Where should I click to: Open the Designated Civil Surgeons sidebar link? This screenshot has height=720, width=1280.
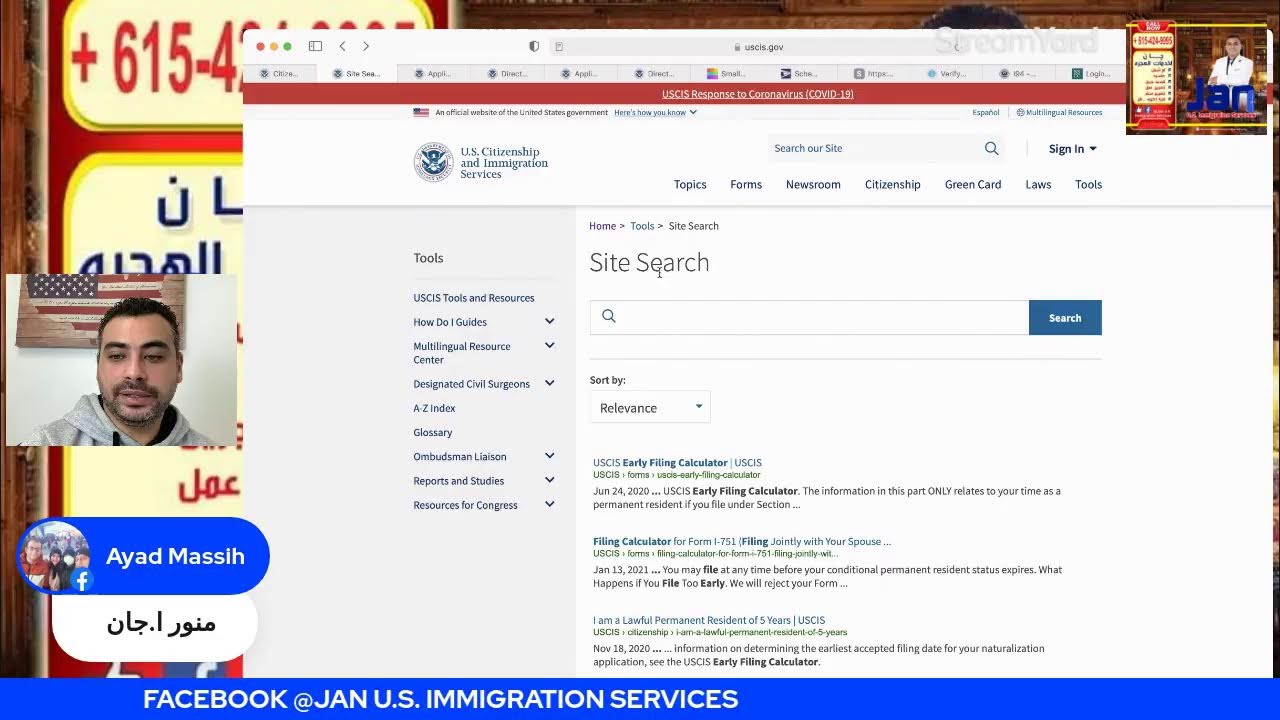click(472, 384)
